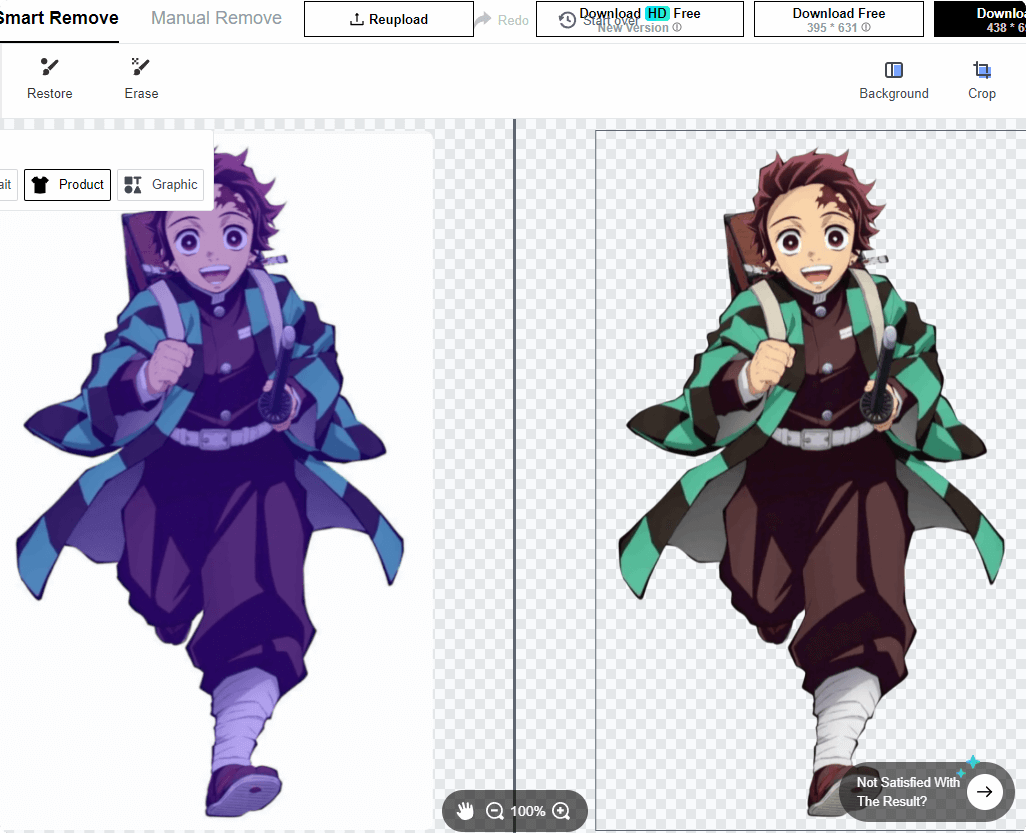Click the 100% zoom level text

click(528, 811)
